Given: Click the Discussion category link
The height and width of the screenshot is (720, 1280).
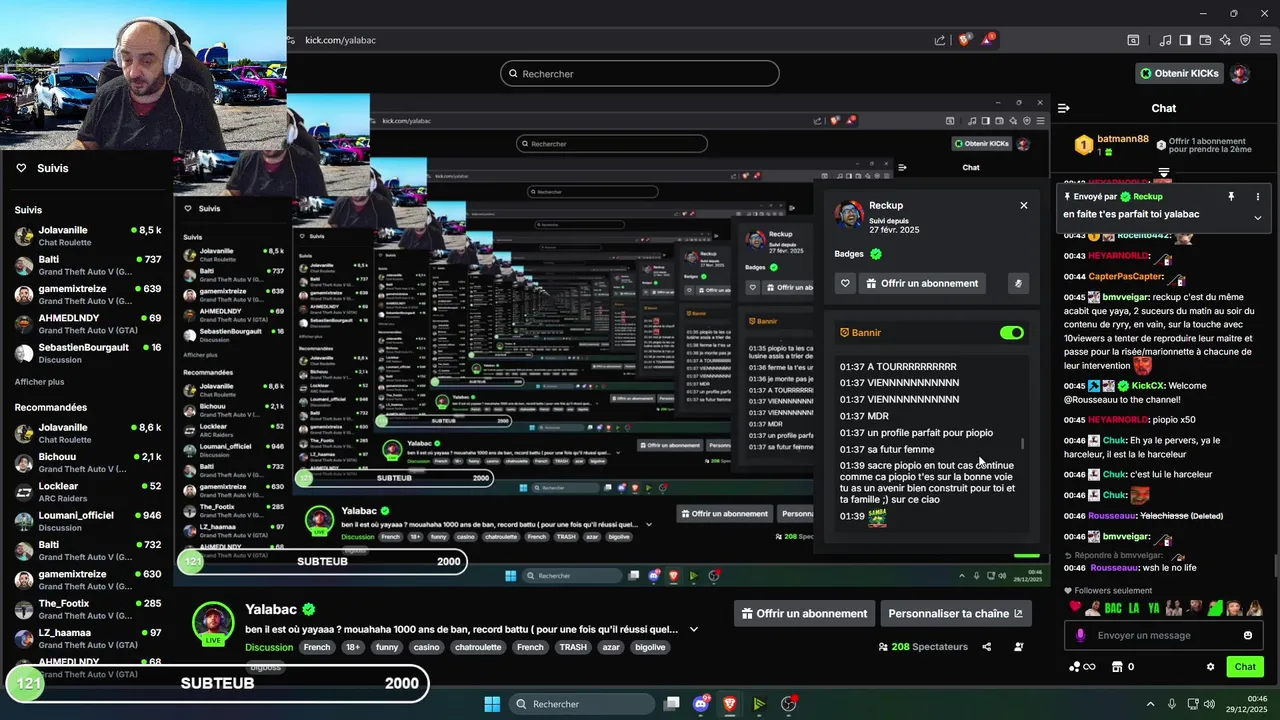Looking at the screenshot, I should (269, 647).
